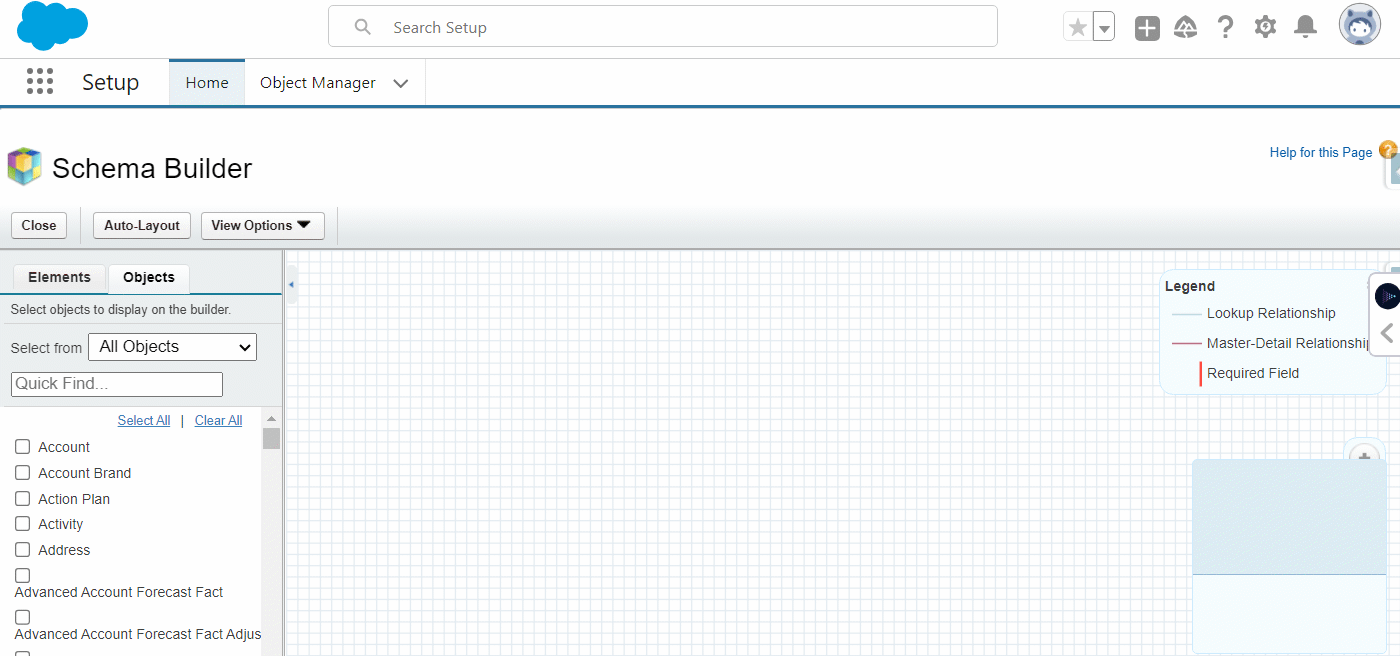
Task: Click the Select All link
Action: click(144, 421)
